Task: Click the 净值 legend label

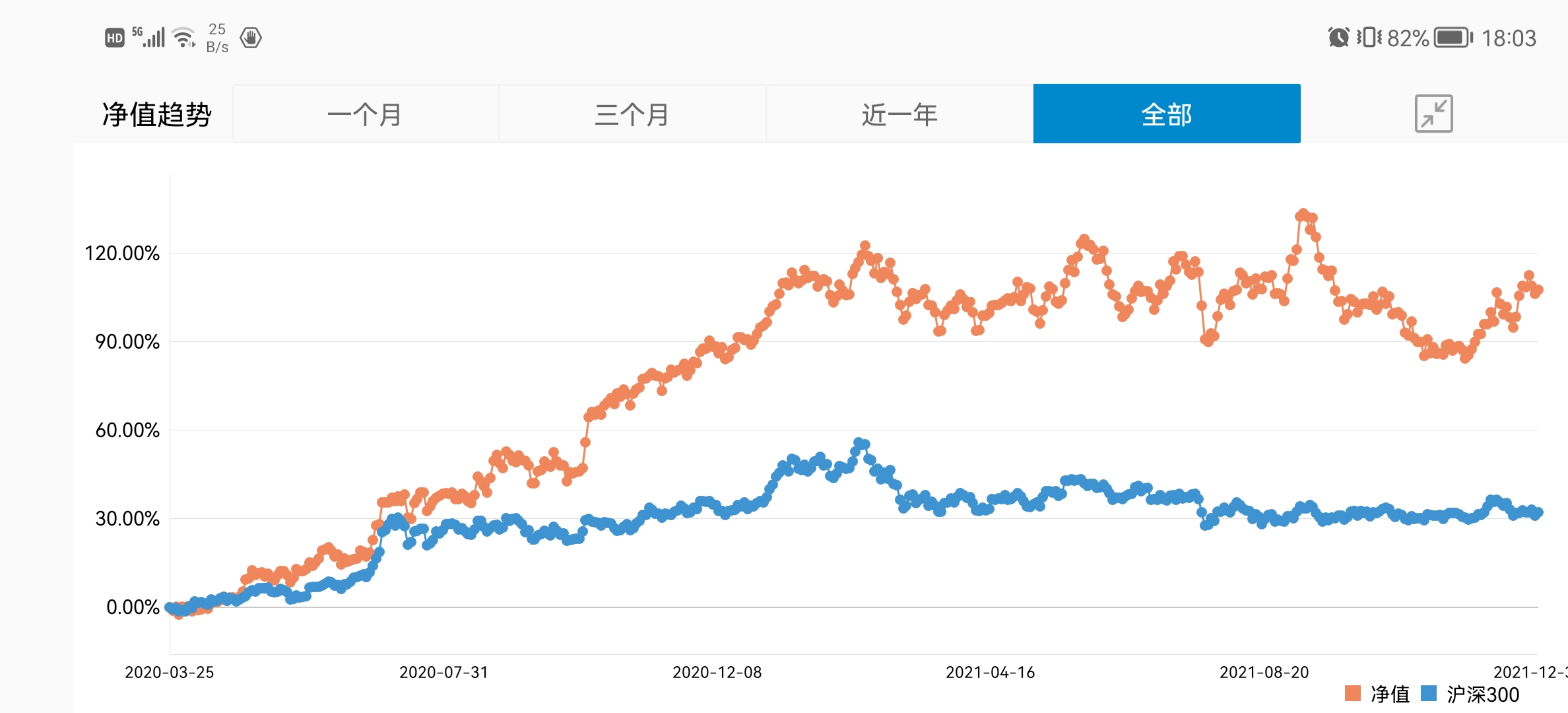Action: [x=1390, y=694]
